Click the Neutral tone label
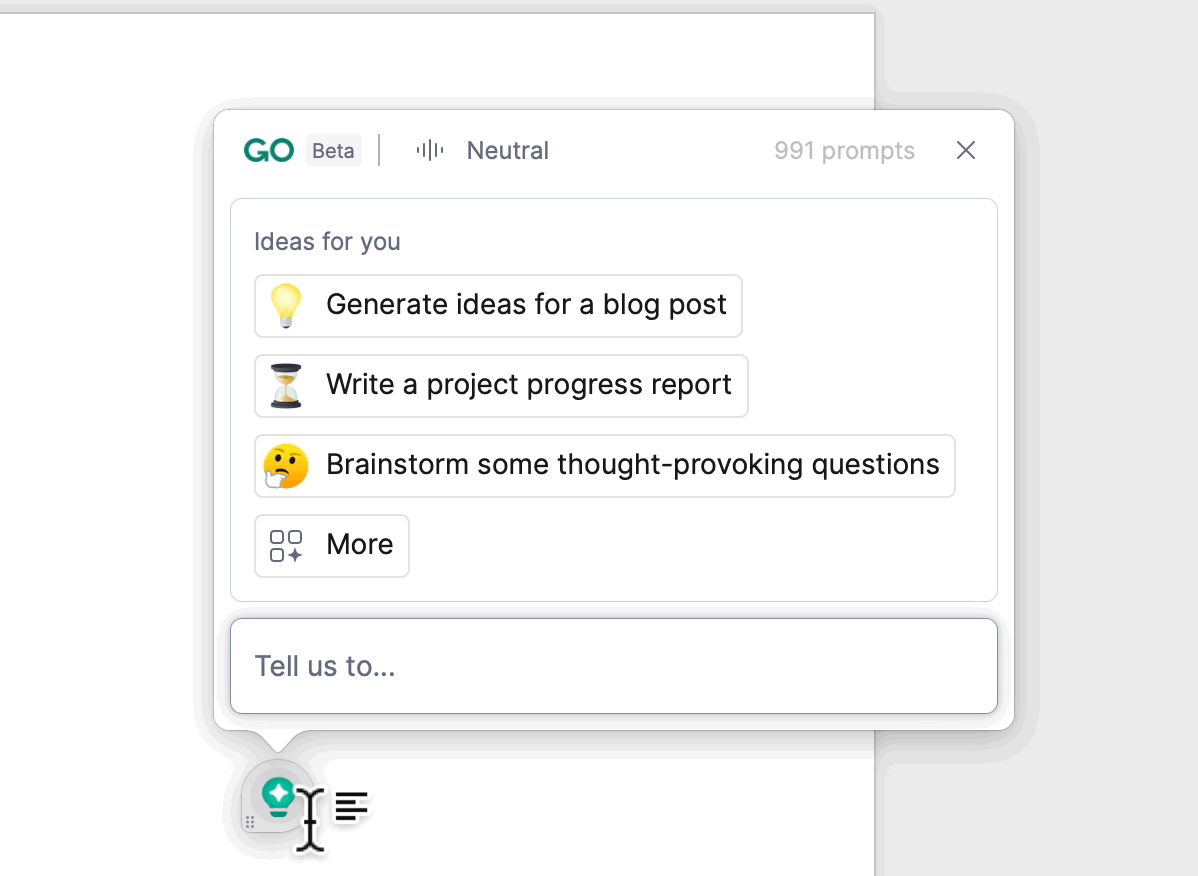The width and height of the screenshot is (1198, 876). (x=507, y=150)
